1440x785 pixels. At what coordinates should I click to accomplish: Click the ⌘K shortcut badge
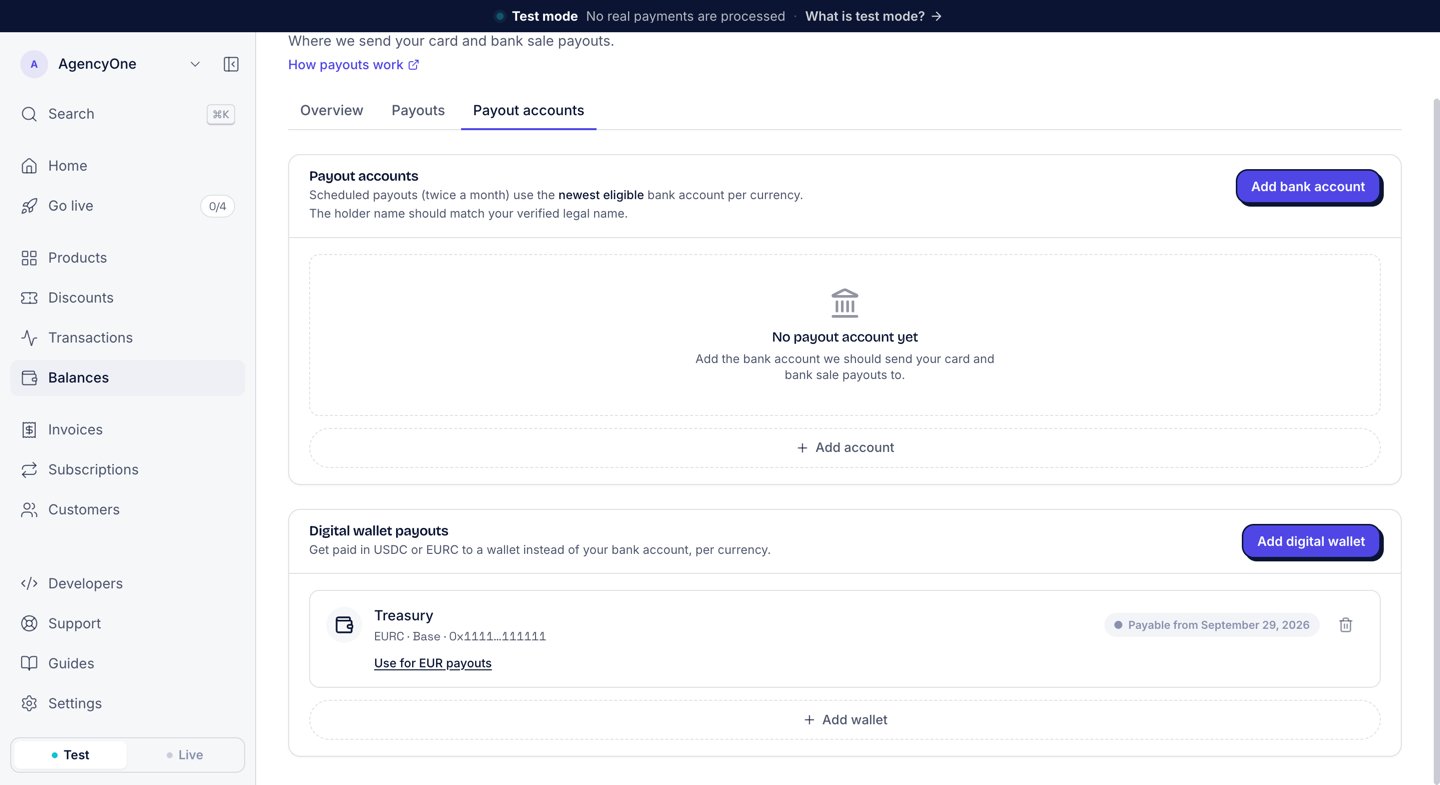(x=221, y=114)
